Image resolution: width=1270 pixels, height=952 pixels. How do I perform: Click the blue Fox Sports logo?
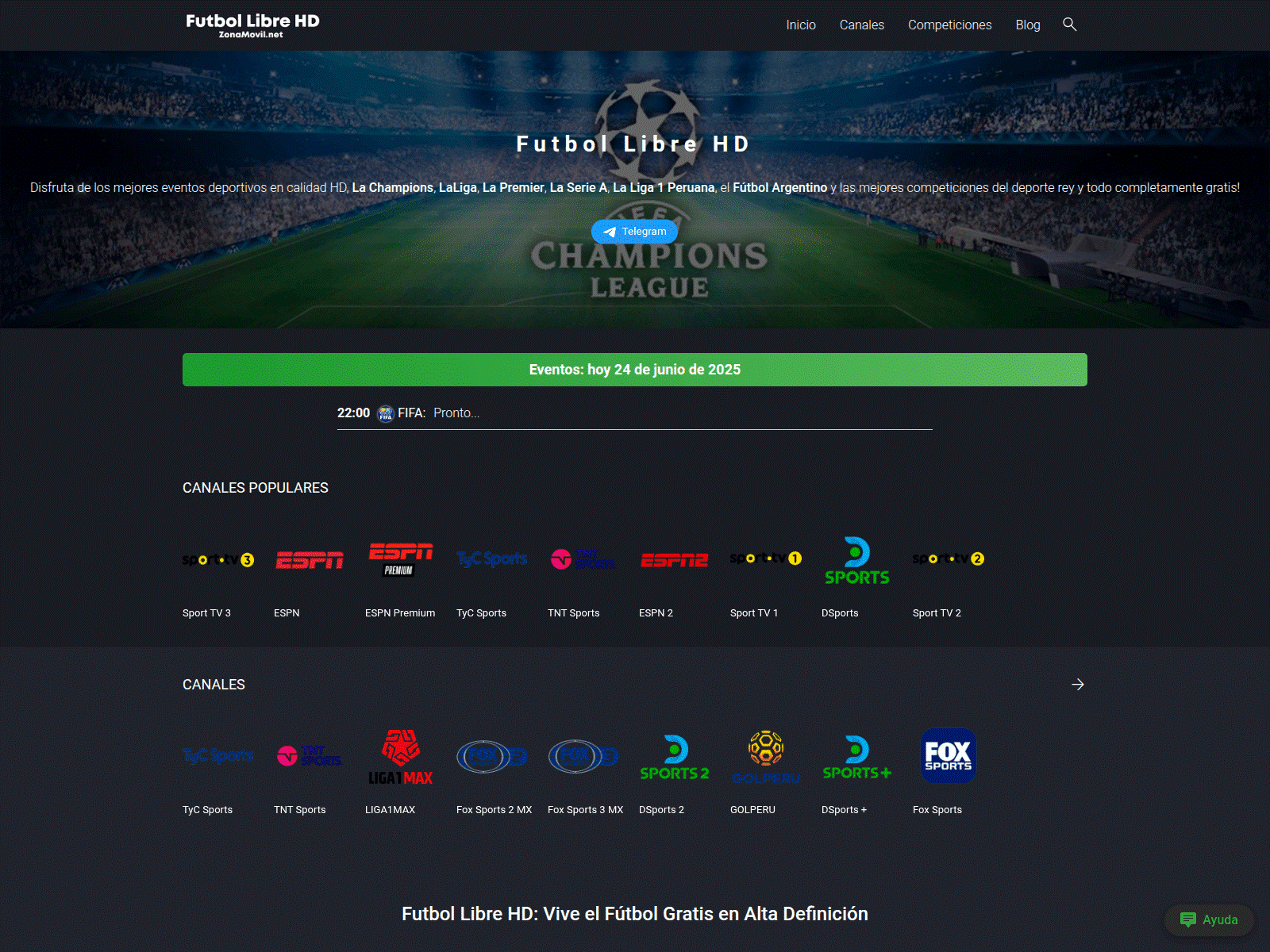[x=949, y=756]
